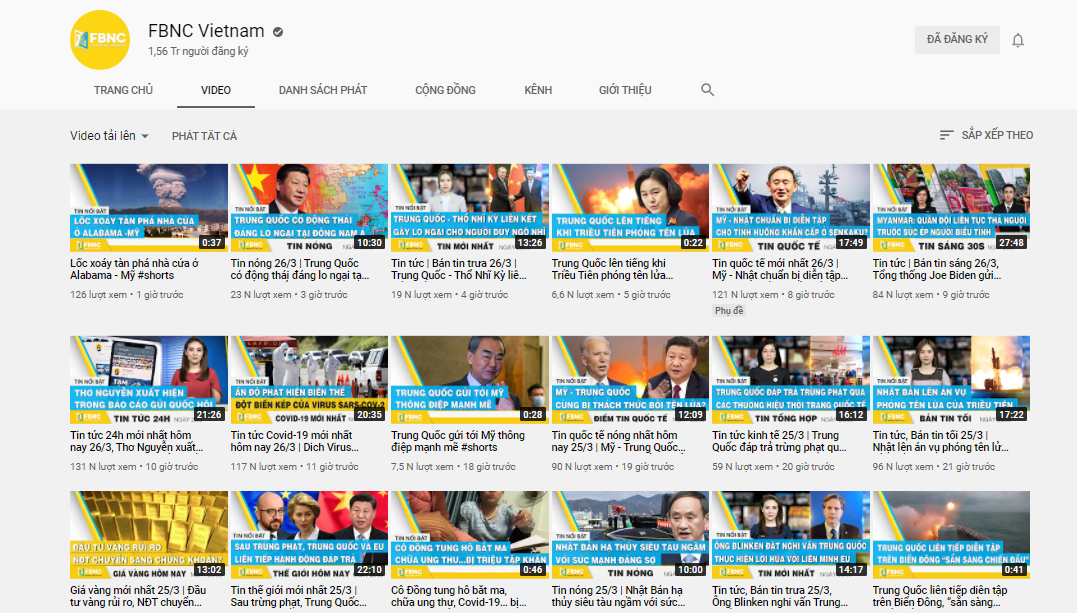The height and width of the screenshot is (613, 1077).
Task: Go to the CỘNG ĐỒNG tab
Action: coord(445,90)
